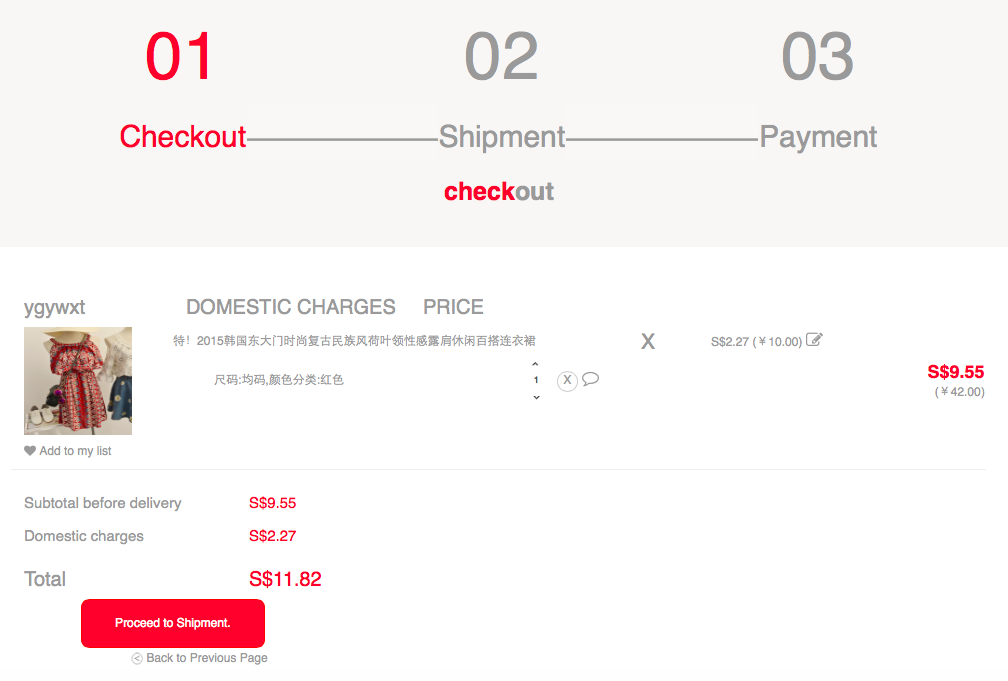
Task: Open the red dress product thumbnail
Action: point(78,381)
